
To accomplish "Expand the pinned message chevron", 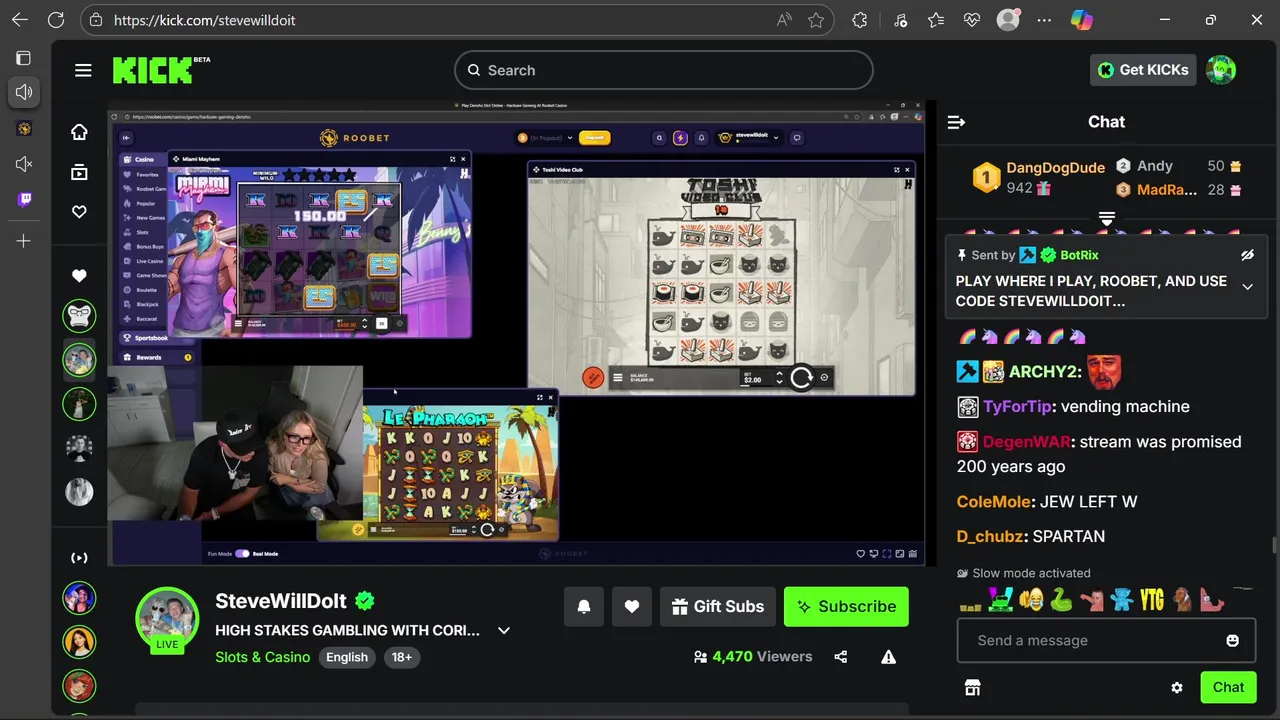I will (x=1247, y=287).
